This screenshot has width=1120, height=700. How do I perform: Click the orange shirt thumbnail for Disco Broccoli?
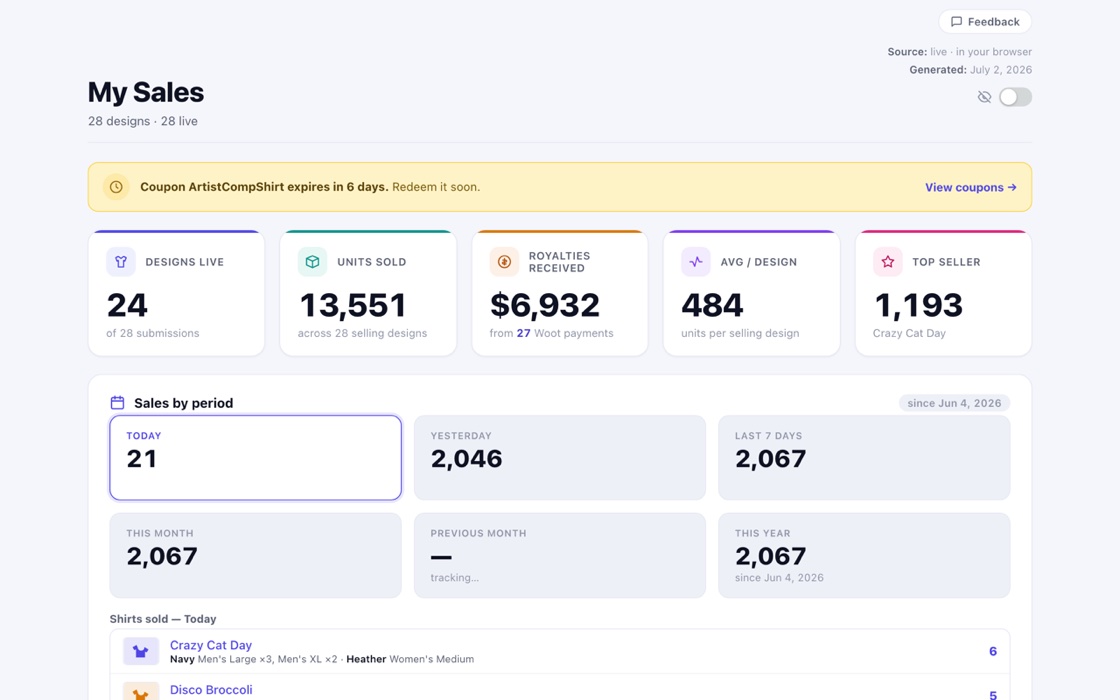(x=141, y=691)
